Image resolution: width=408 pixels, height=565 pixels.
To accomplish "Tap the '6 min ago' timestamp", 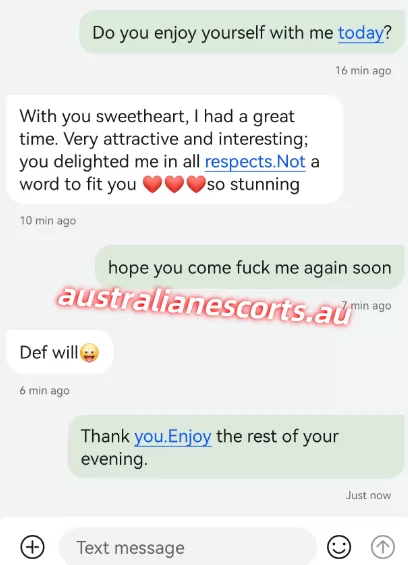I will [44, 391].
